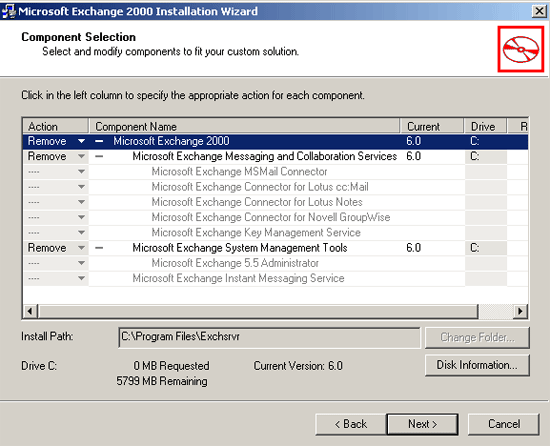Collapse the Microsoft Exchange 2000 tree node
Viewport: 550px width, 446px height.
coord(99,141)
